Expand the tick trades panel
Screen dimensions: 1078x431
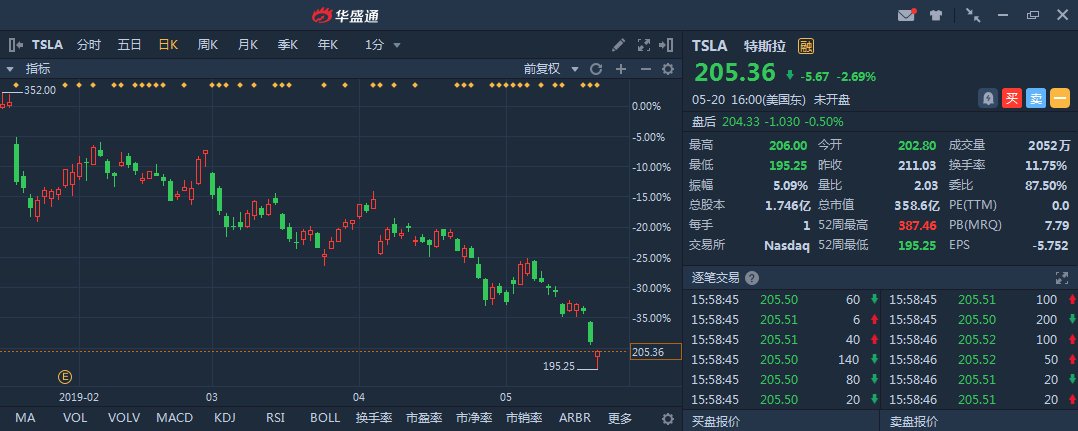[x=1062, y=278]
